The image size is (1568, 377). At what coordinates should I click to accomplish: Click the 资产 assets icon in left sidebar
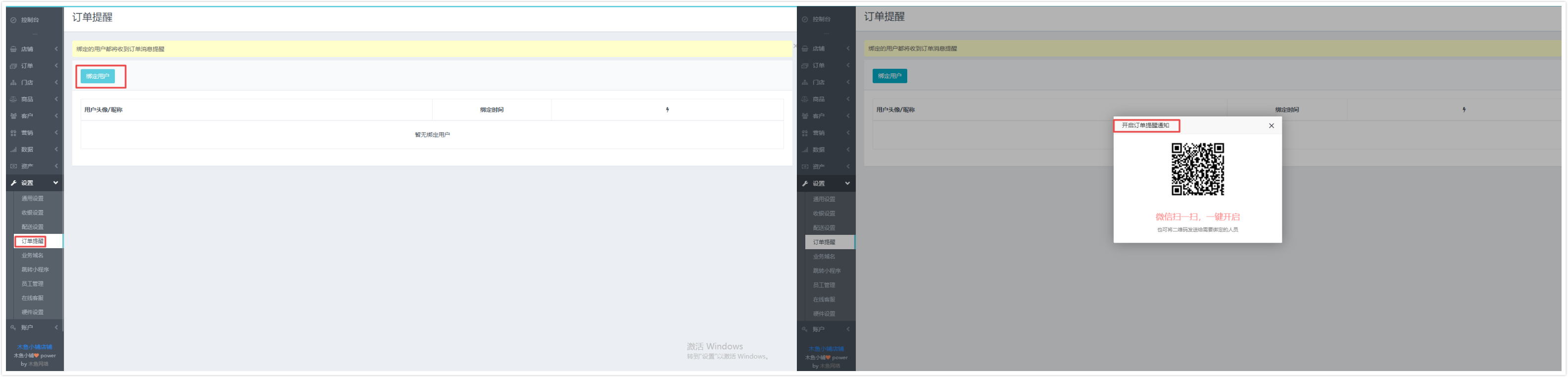[x=13, y=166]
